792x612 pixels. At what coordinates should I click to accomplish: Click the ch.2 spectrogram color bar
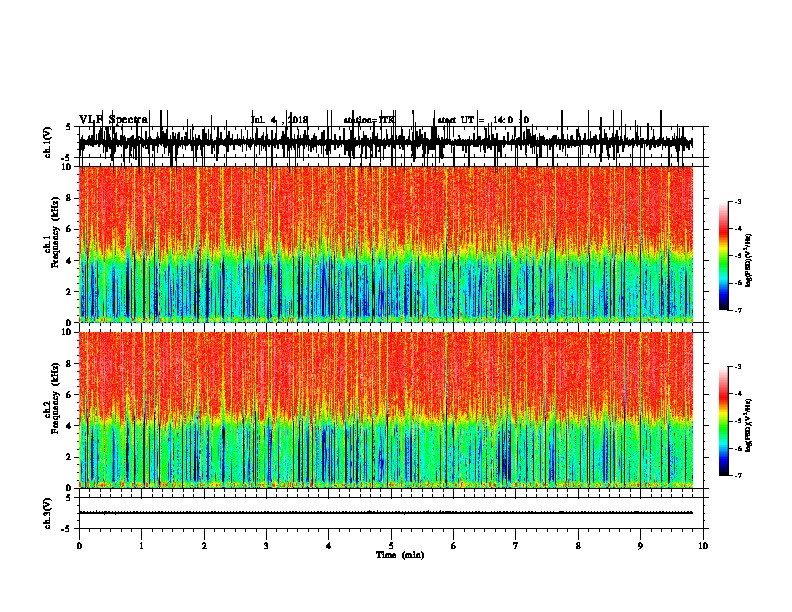tap(723, 421)
